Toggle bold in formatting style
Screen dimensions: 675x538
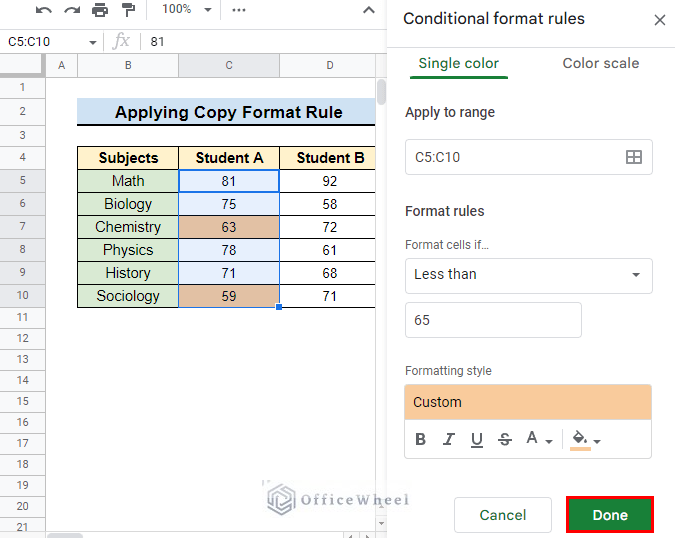(x=420, y=439)
